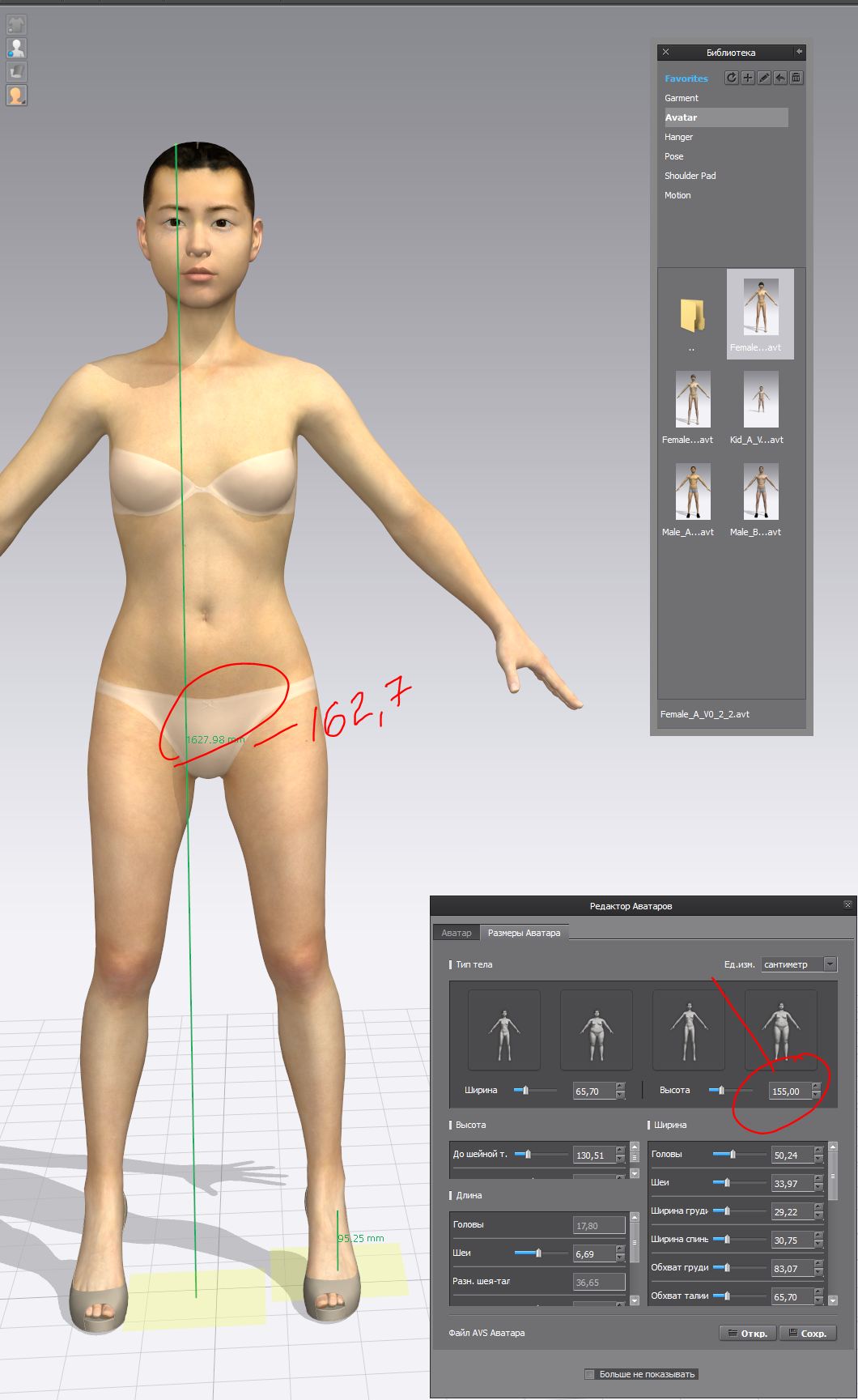
Task: Click the collapse arrow on Библиотека panel header
Action: coord(799,52)
